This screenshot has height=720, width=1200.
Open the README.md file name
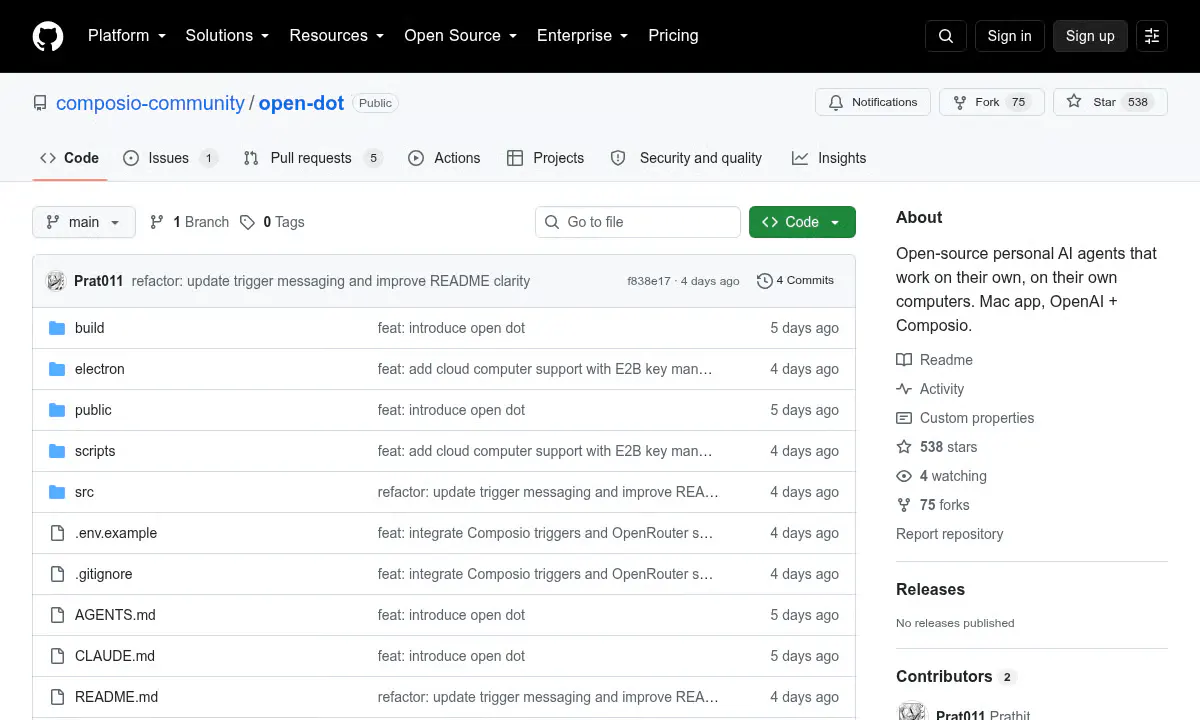(x=116, y=697)
